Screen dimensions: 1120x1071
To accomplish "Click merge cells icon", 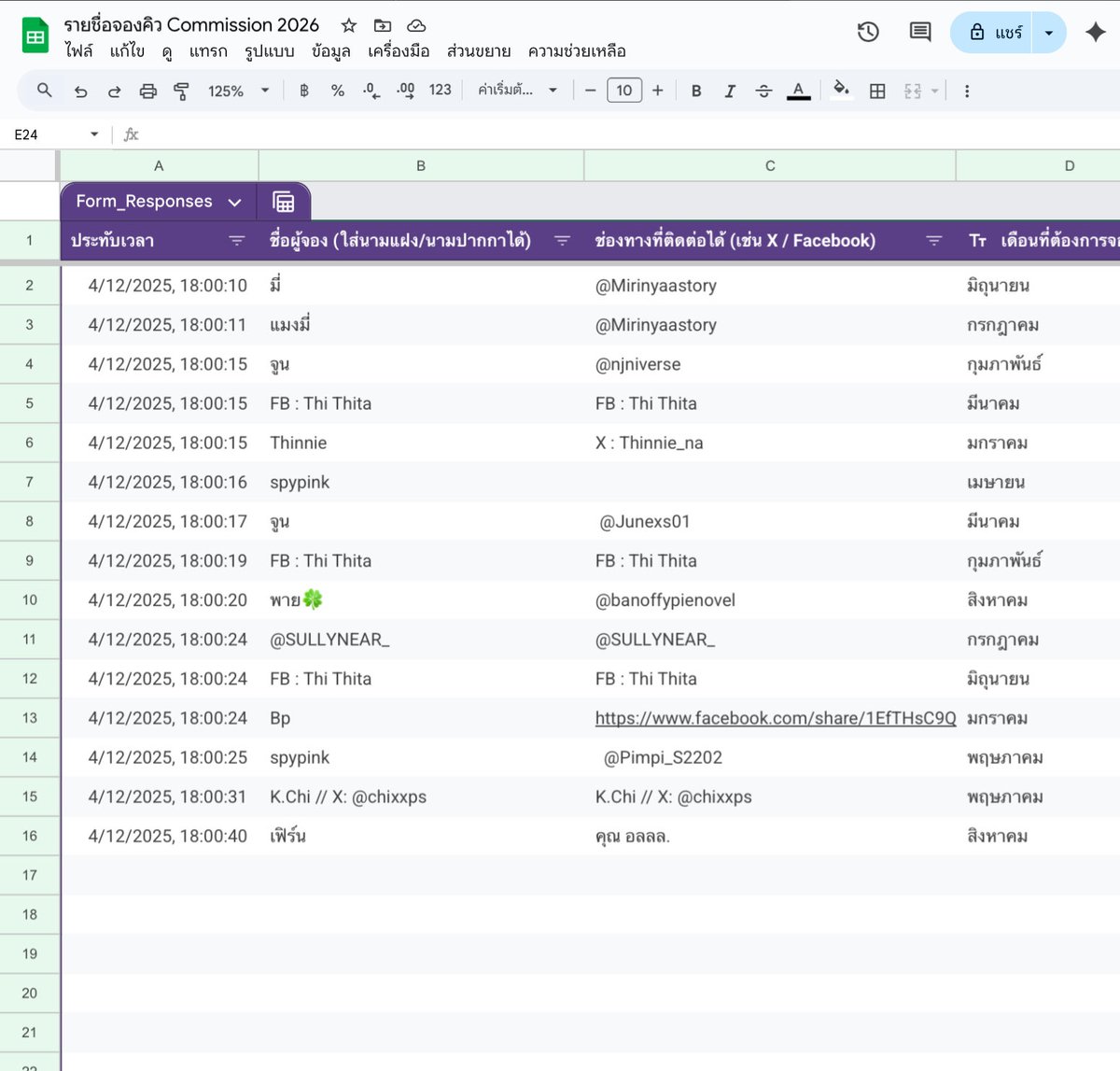I will point(913,91).
